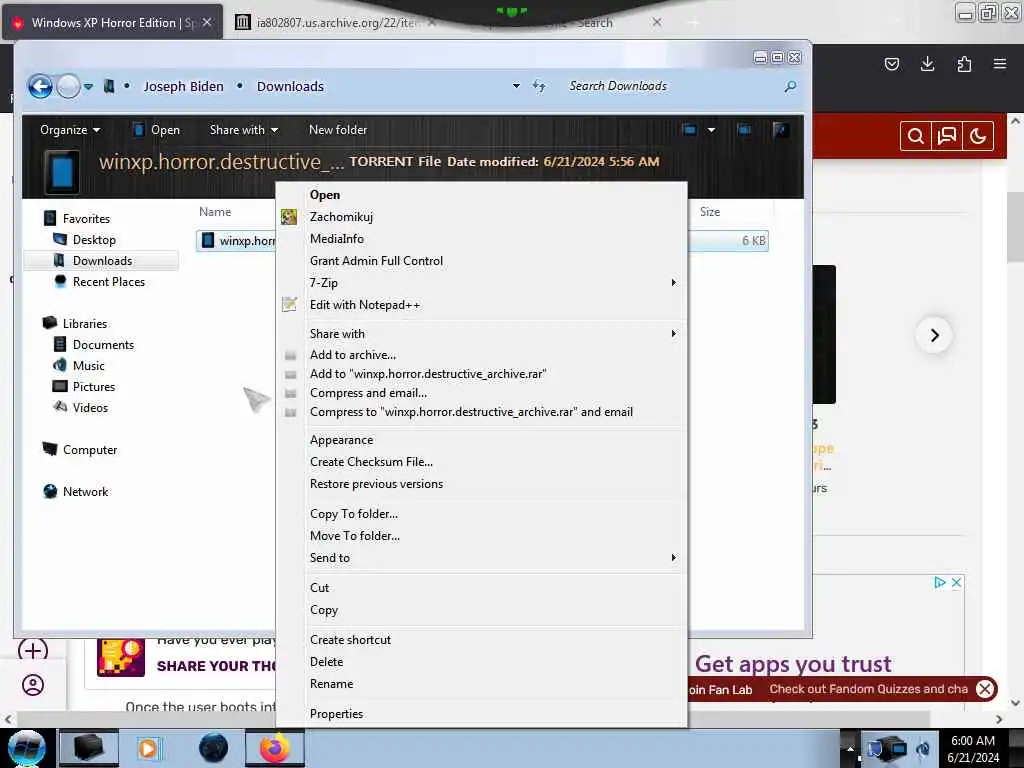This screenshot has width=1024, height=768.
Task: Click the Explorer help icon
Action: 780,129
